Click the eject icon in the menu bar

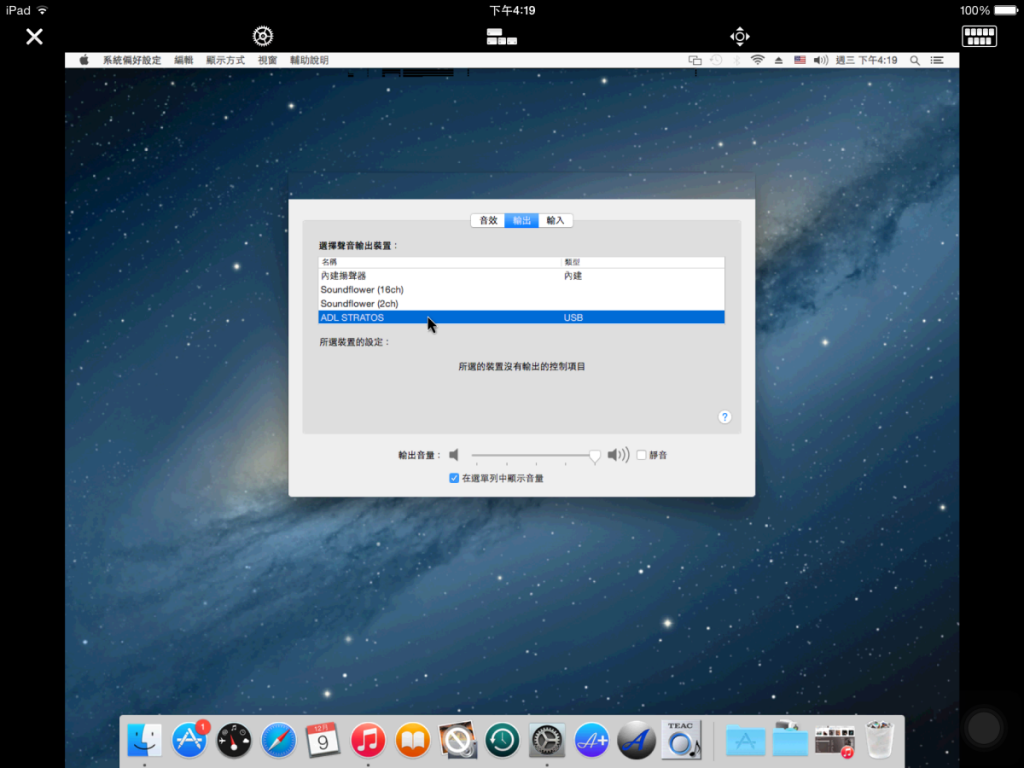click(x=779, y=60)
